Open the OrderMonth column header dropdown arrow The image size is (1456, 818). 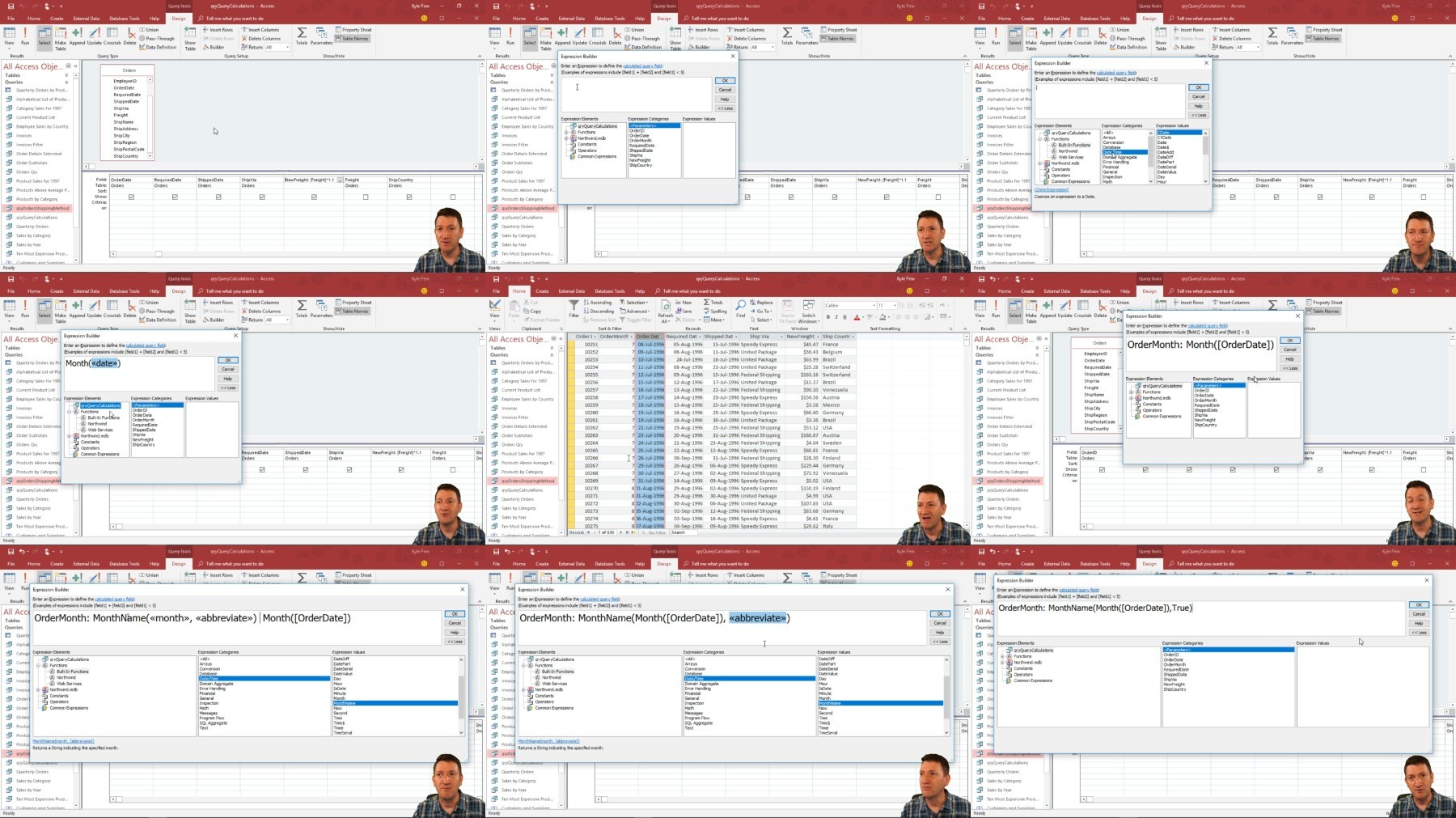click(x=631, y=337)
